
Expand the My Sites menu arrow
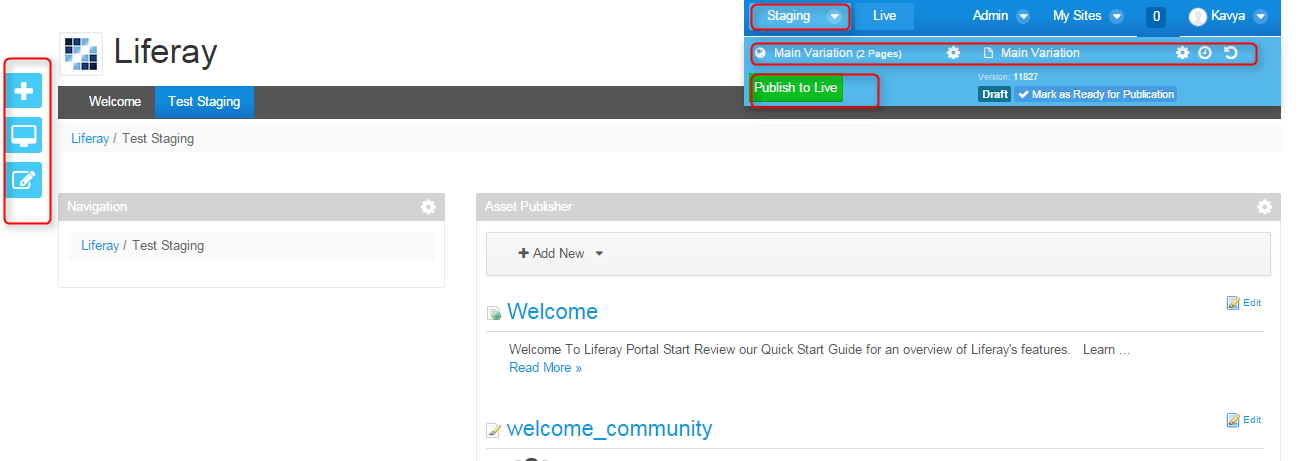pyautogui.click(x=1116, y=17)
